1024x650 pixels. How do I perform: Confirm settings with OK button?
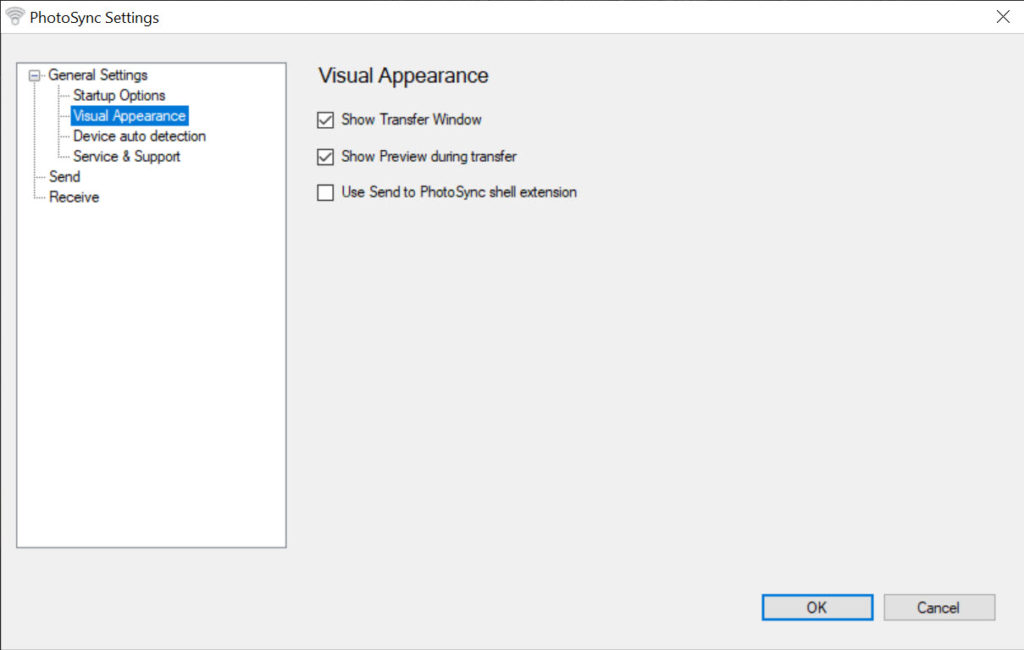point(817,608)
